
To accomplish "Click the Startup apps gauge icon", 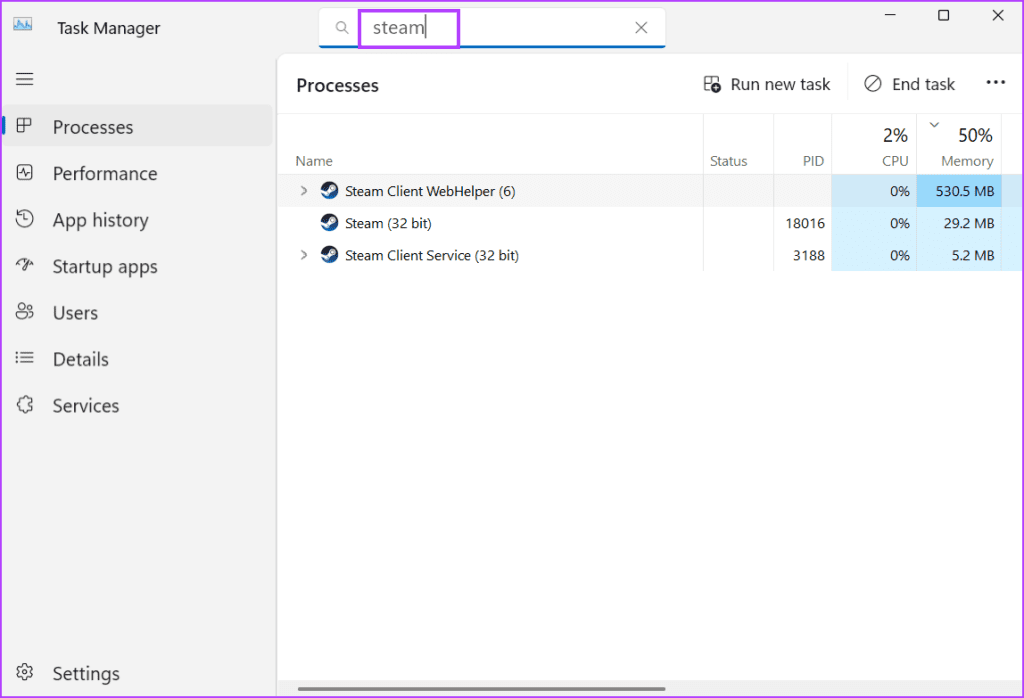I will coord(24,264).
